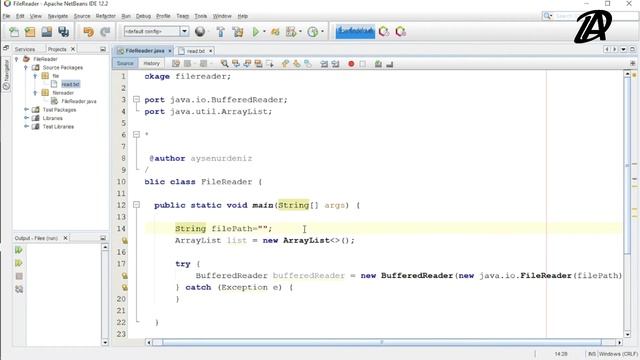Start macro recording with red circle icon
Viewport: 640px width, 360px height.
(x=351, y=64)
